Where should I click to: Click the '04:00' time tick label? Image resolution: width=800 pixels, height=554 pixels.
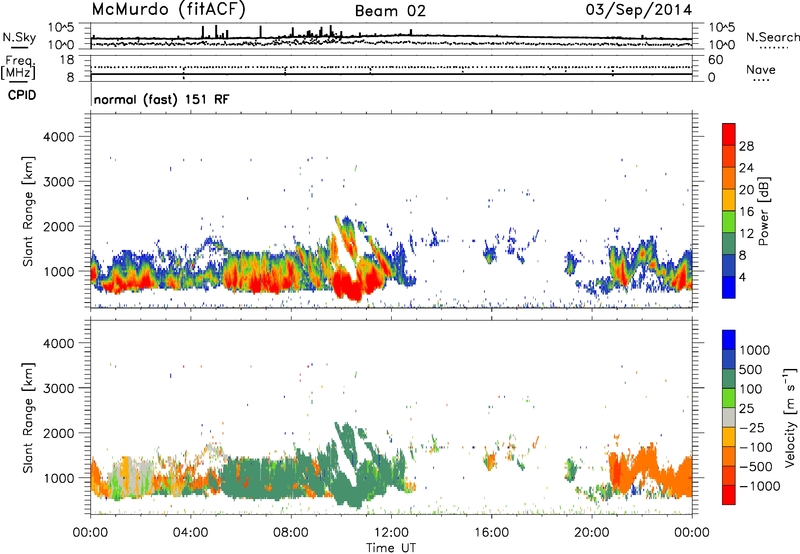pos(191,533)
